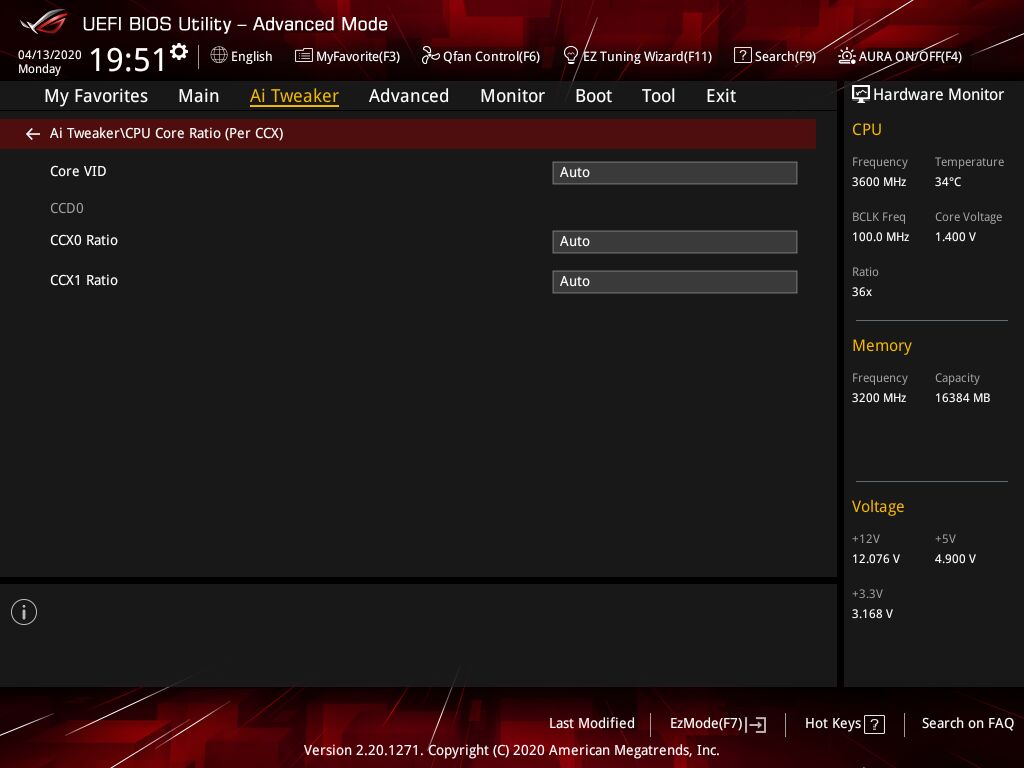The height and width of the screenshot is (768, 1024).
Task: Toggle AURA ON/OFF(F4)
Action: [x=910, y=56]
